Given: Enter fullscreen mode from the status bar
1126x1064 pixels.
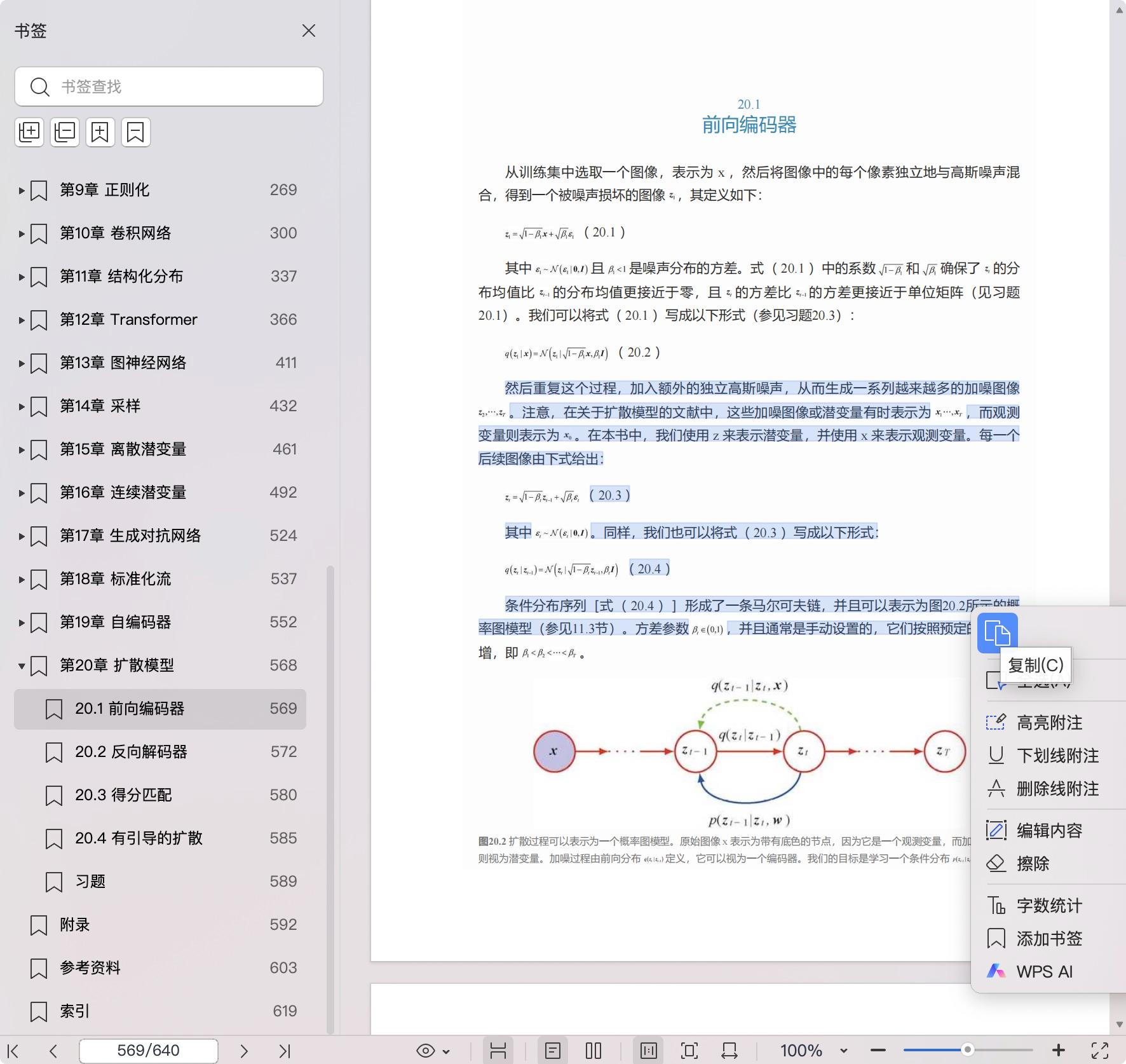Looking at the screenshot, I should [x=1100, y=1051].
